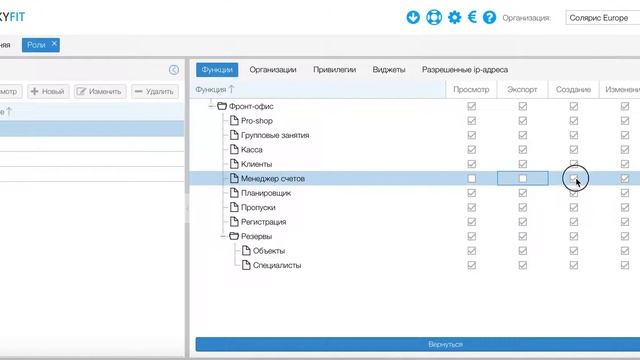Click the Фронт-офис folder icon
The height and width of the screenshot is (360, 640).
(222, 106)
